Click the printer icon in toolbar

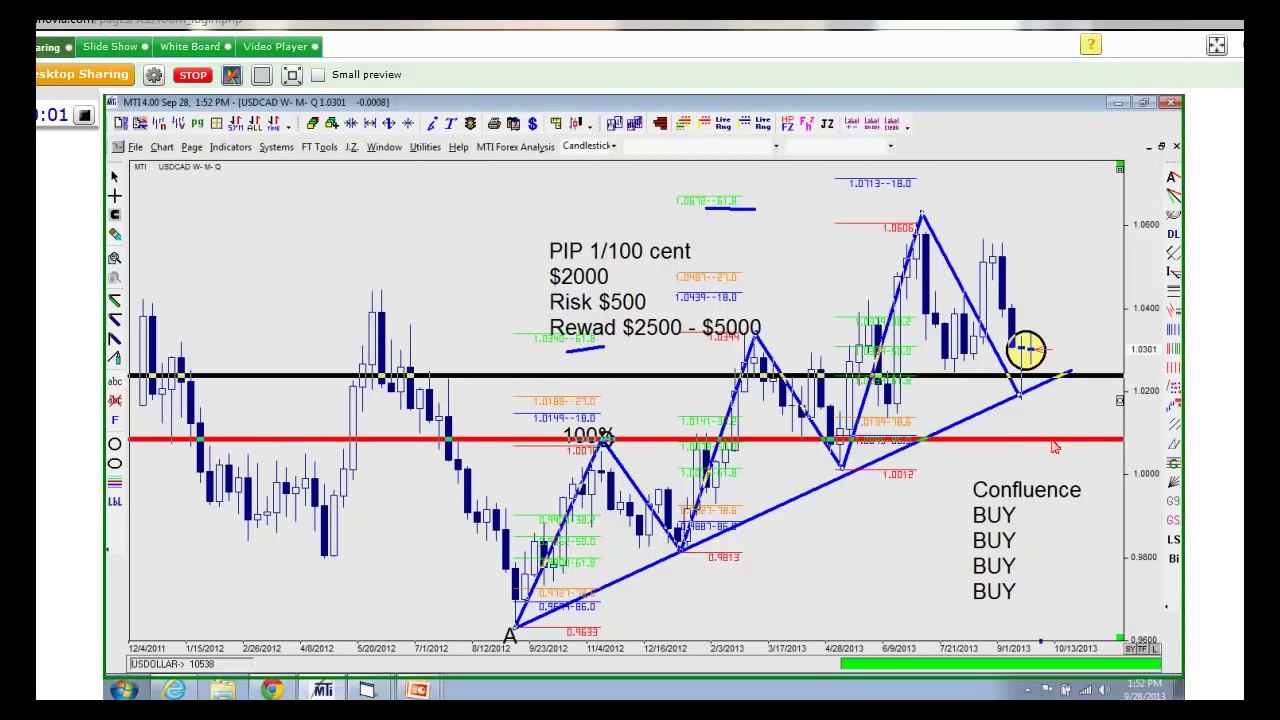click(x=494, y=123)
